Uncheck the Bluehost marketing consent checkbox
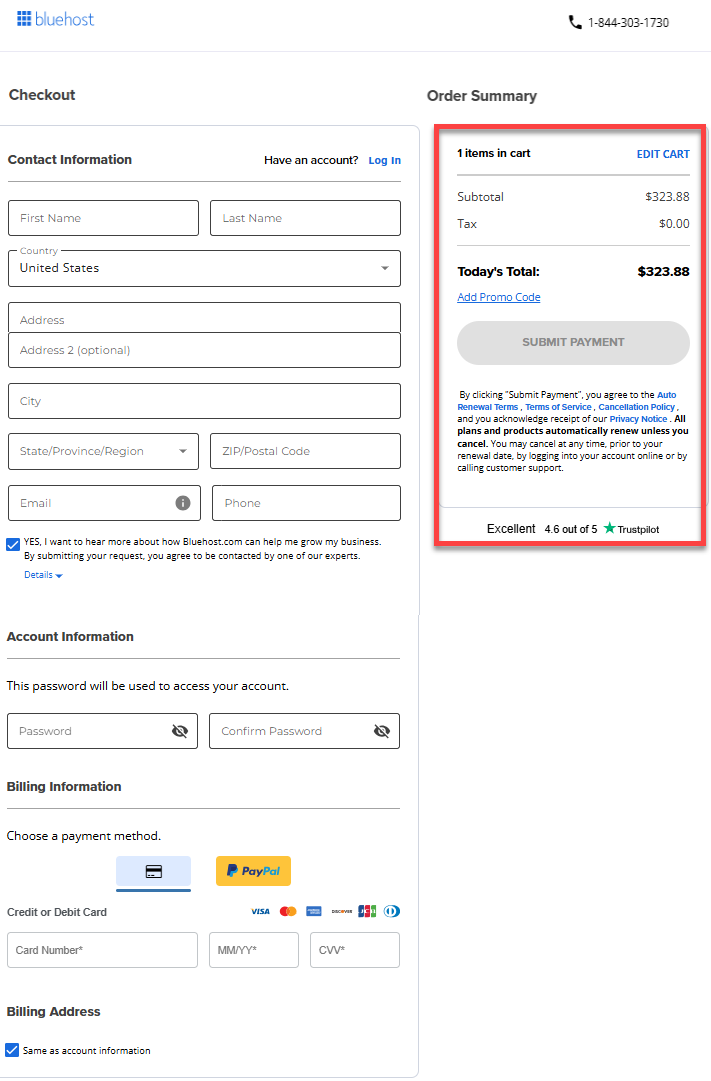Screen dimensions: 711x1081 (12, 543)
